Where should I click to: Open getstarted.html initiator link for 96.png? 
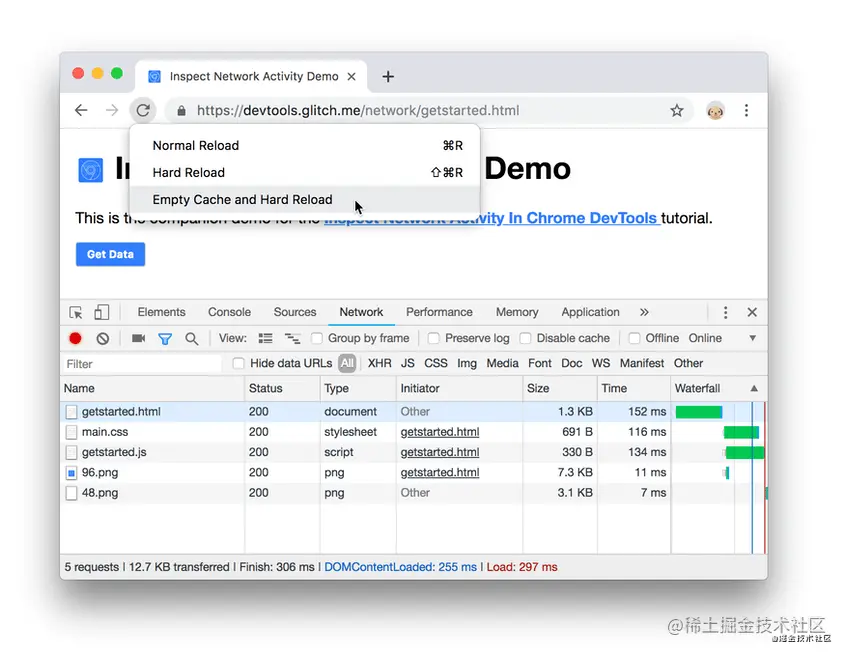pos(440,473)
